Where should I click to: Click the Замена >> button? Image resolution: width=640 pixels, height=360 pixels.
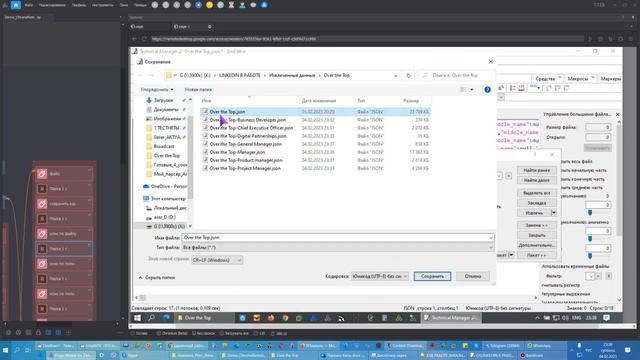537,225
